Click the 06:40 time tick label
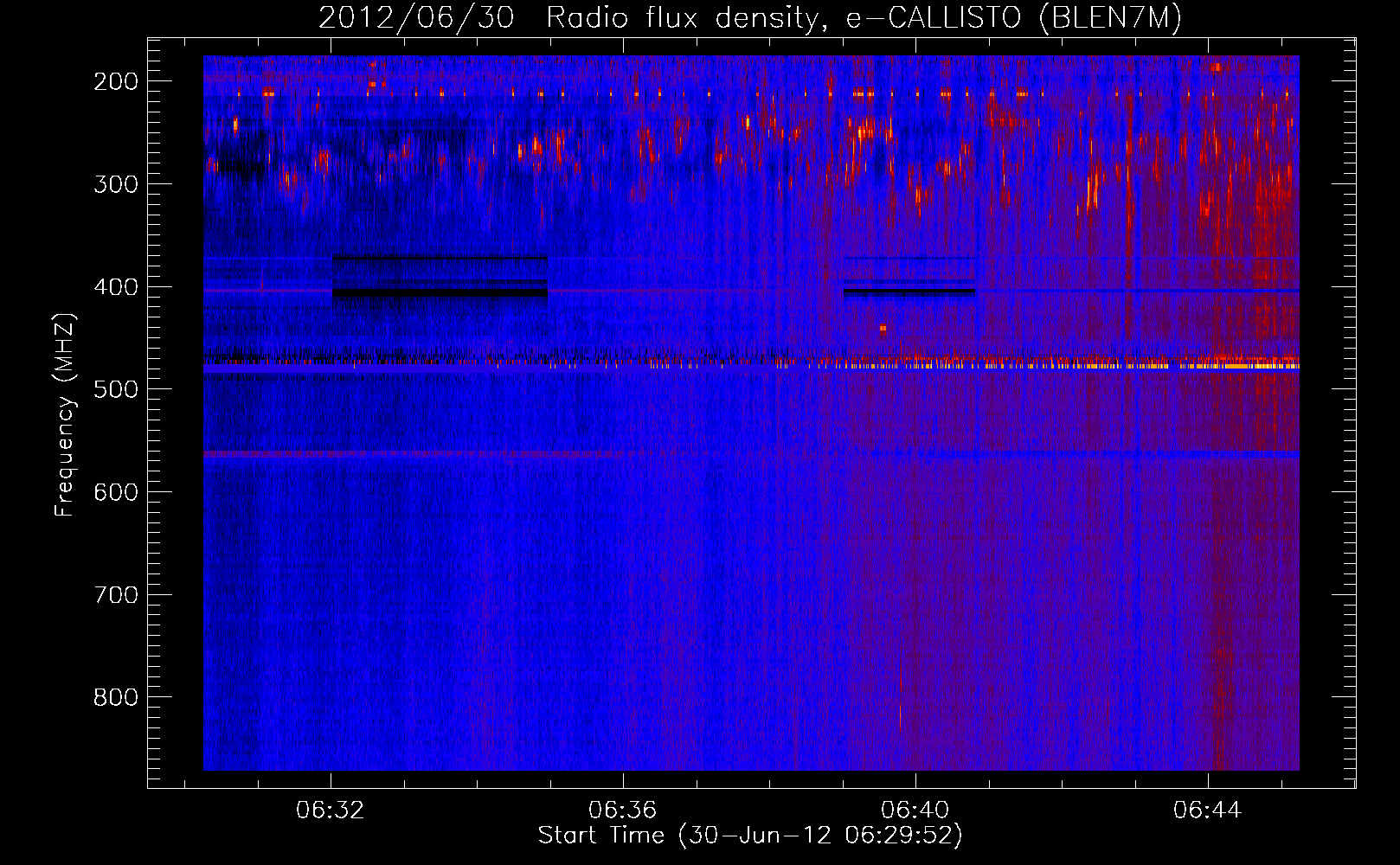This screenshot has height=865, width=1400. [x=915, y=811]
